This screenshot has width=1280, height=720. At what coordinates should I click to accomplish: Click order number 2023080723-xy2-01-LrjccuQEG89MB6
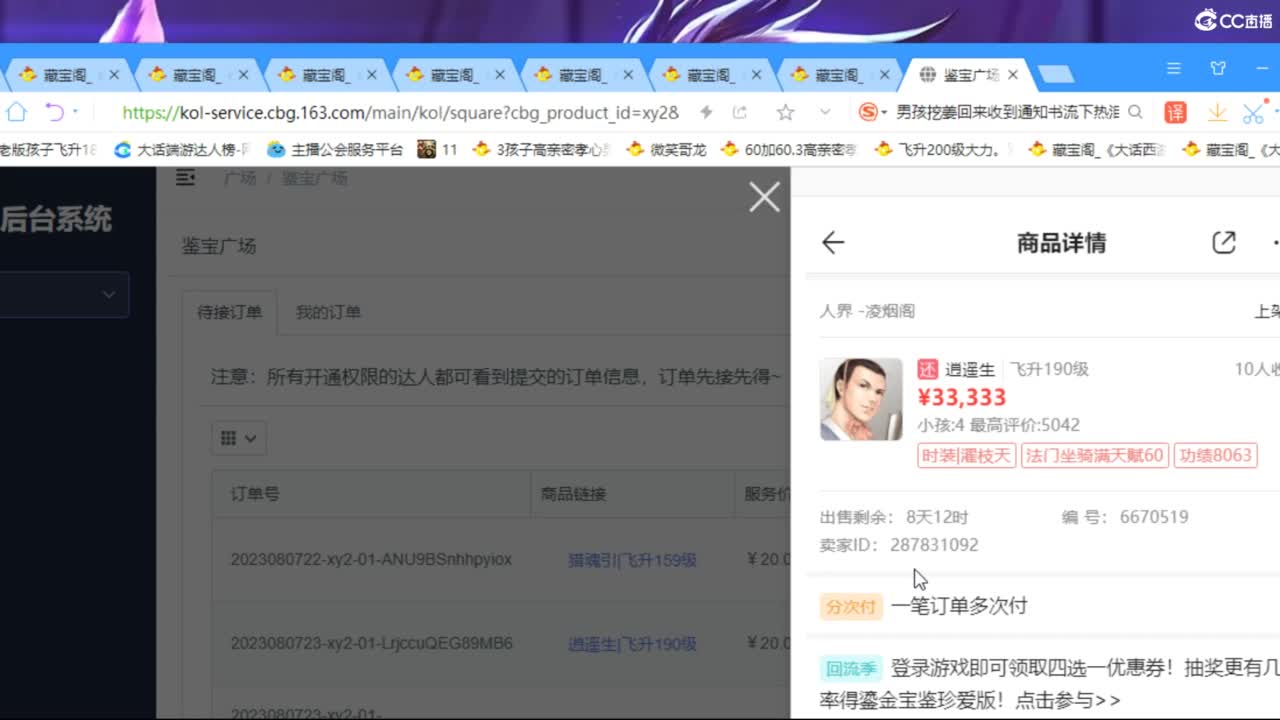point(371,643)
